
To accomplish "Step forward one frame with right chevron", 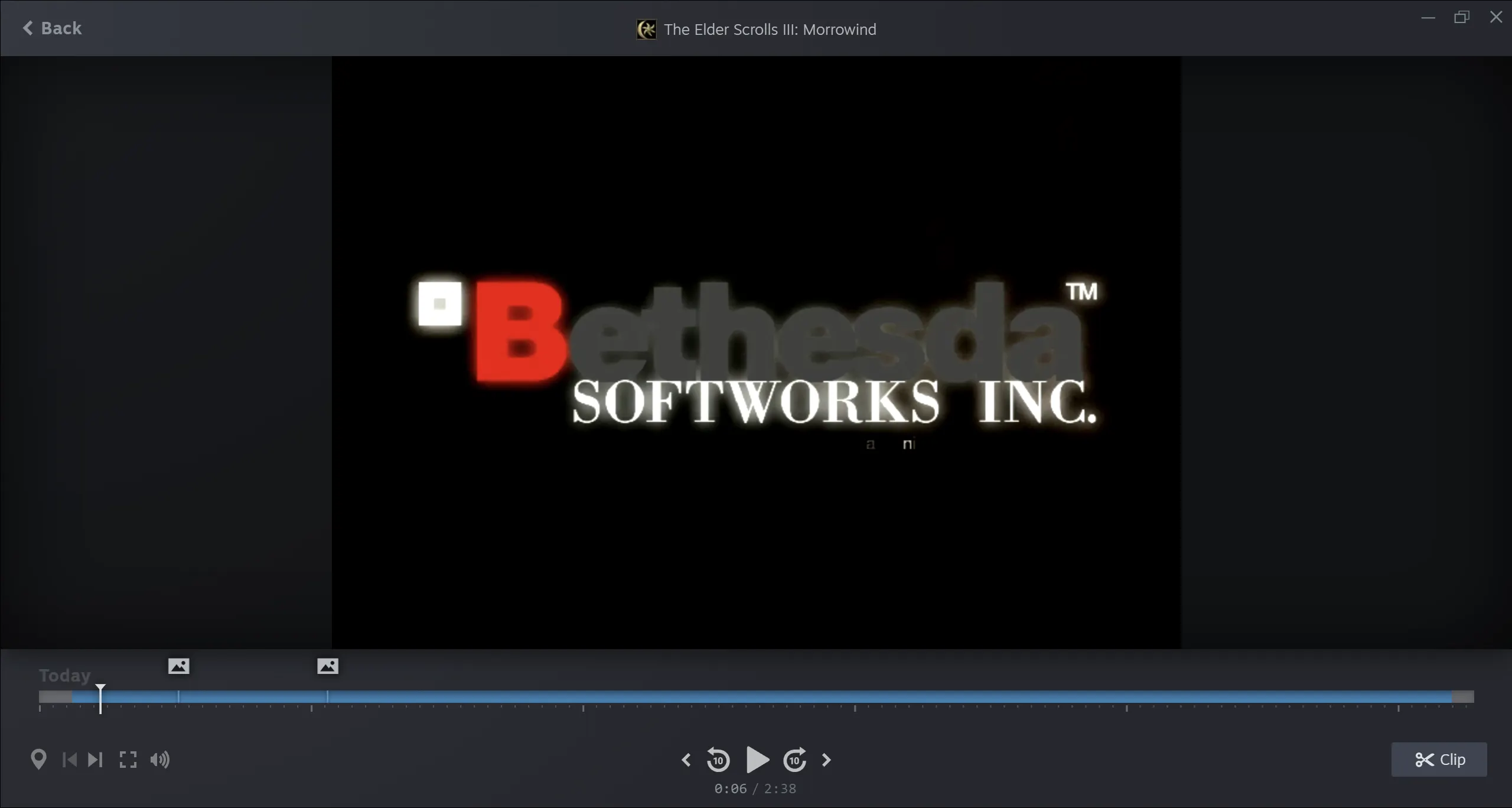I will tap(826, 760).
